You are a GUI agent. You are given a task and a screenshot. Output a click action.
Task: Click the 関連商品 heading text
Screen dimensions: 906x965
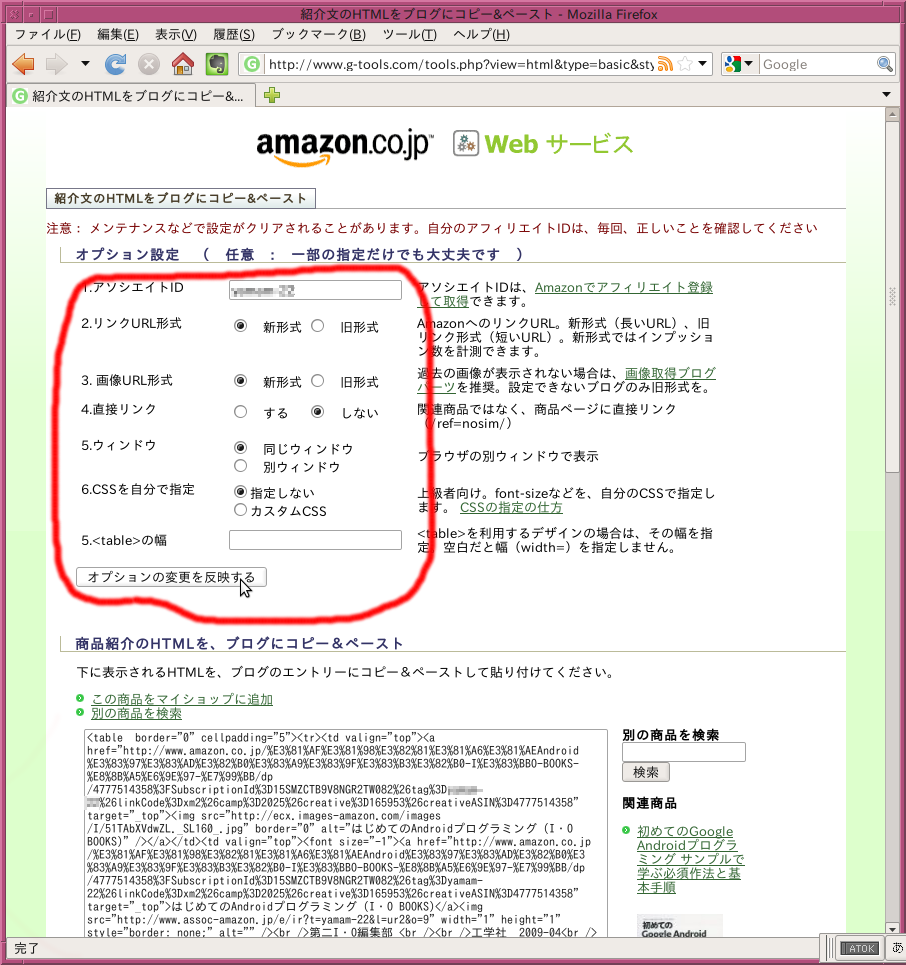[x=649, y=803]
